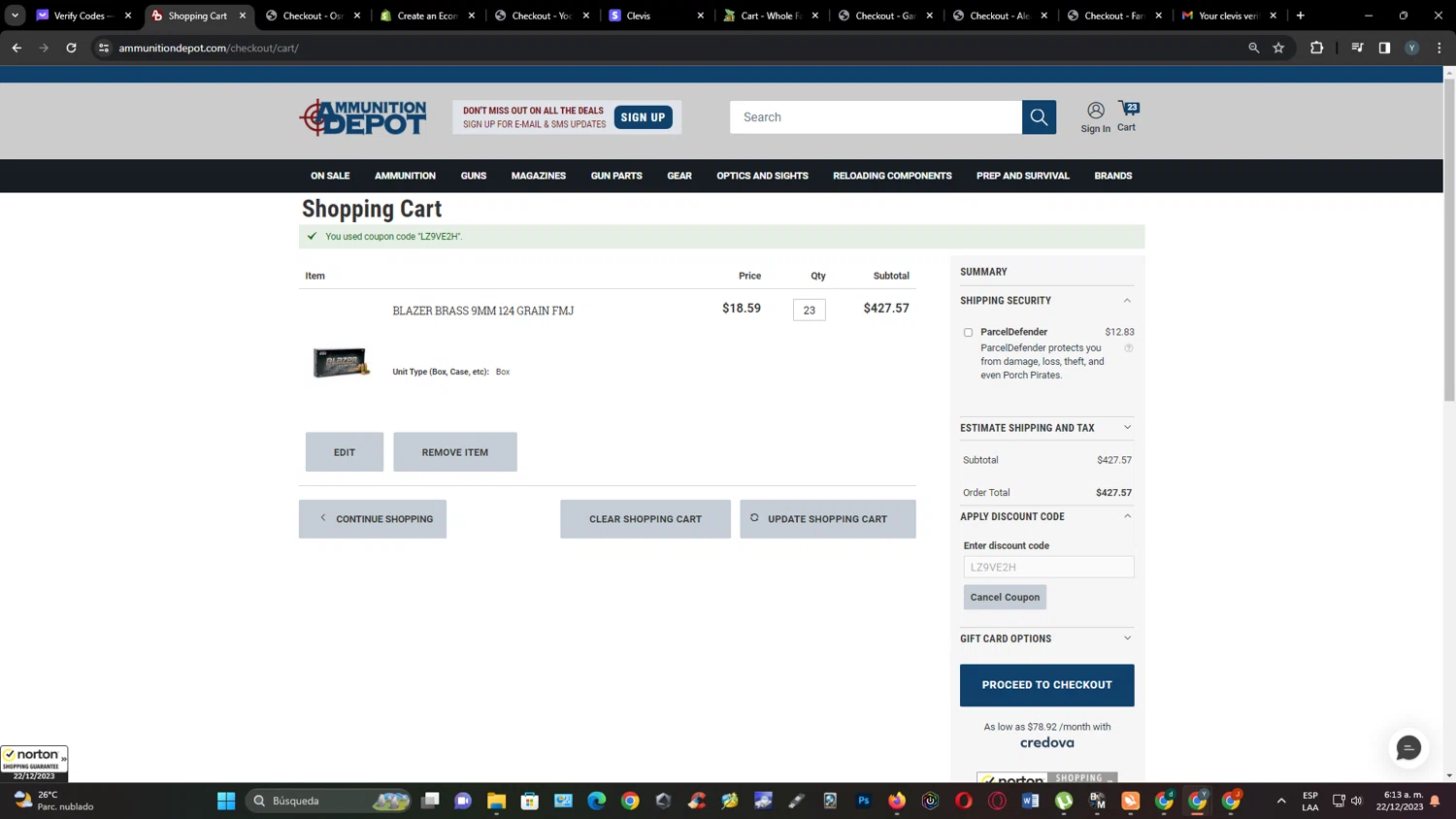Bookmark this page with the star icon
1456x819 pixels.
(x=1278, y=48)
